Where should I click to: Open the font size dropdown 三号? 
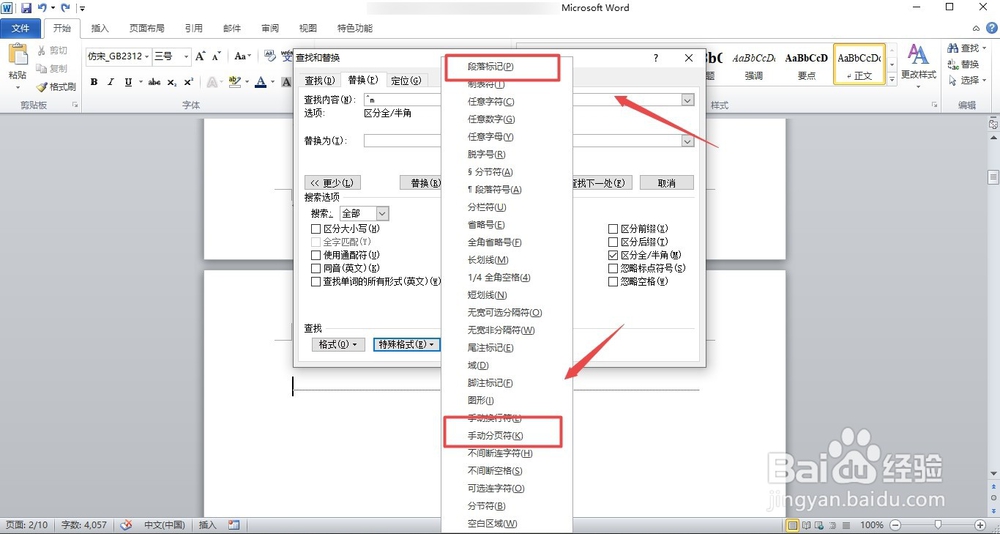pos(186,56)
